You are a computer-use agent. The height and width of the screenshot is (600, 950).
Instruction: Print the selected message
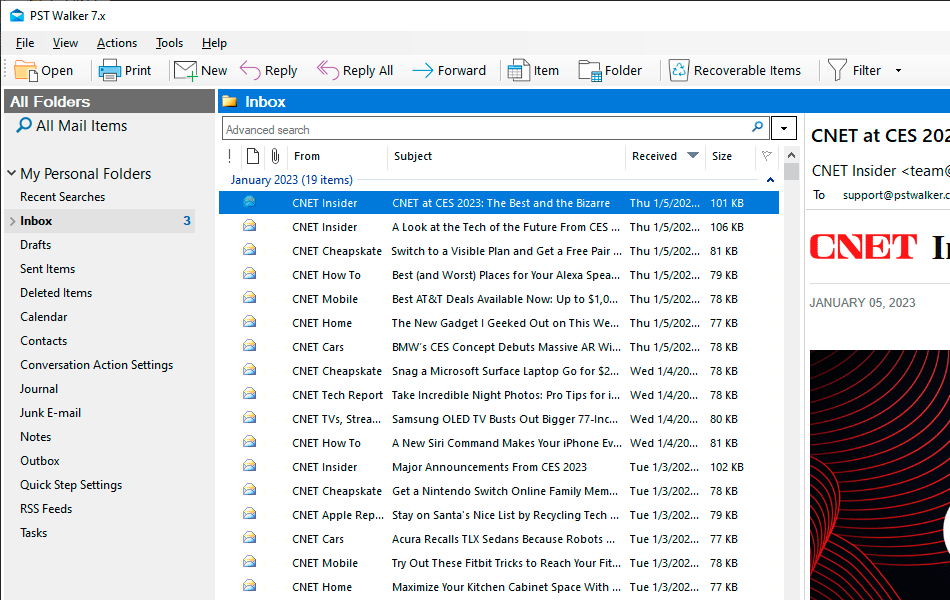point(125,71)
